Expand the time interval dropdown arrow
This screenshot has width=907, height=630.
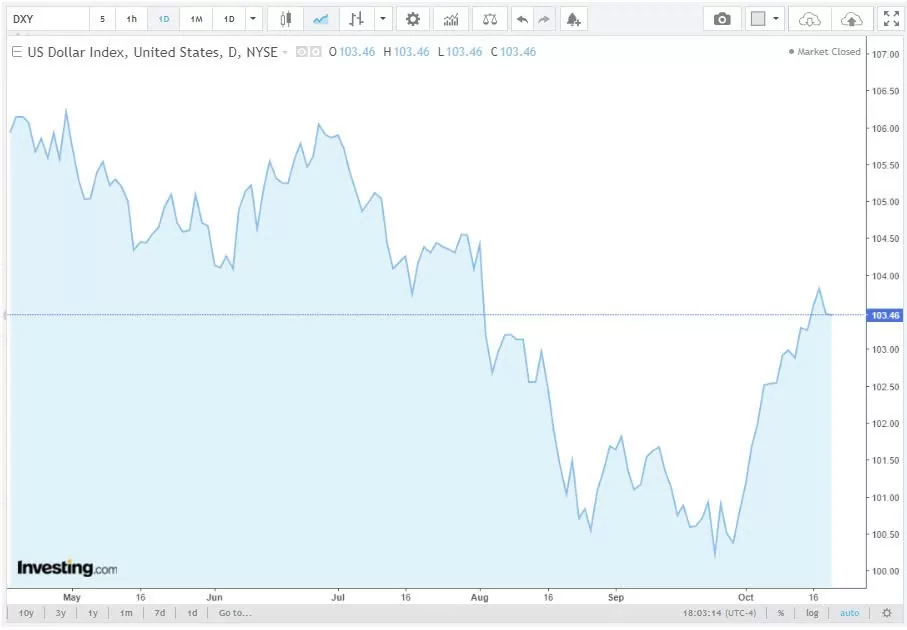pos(253,19)
